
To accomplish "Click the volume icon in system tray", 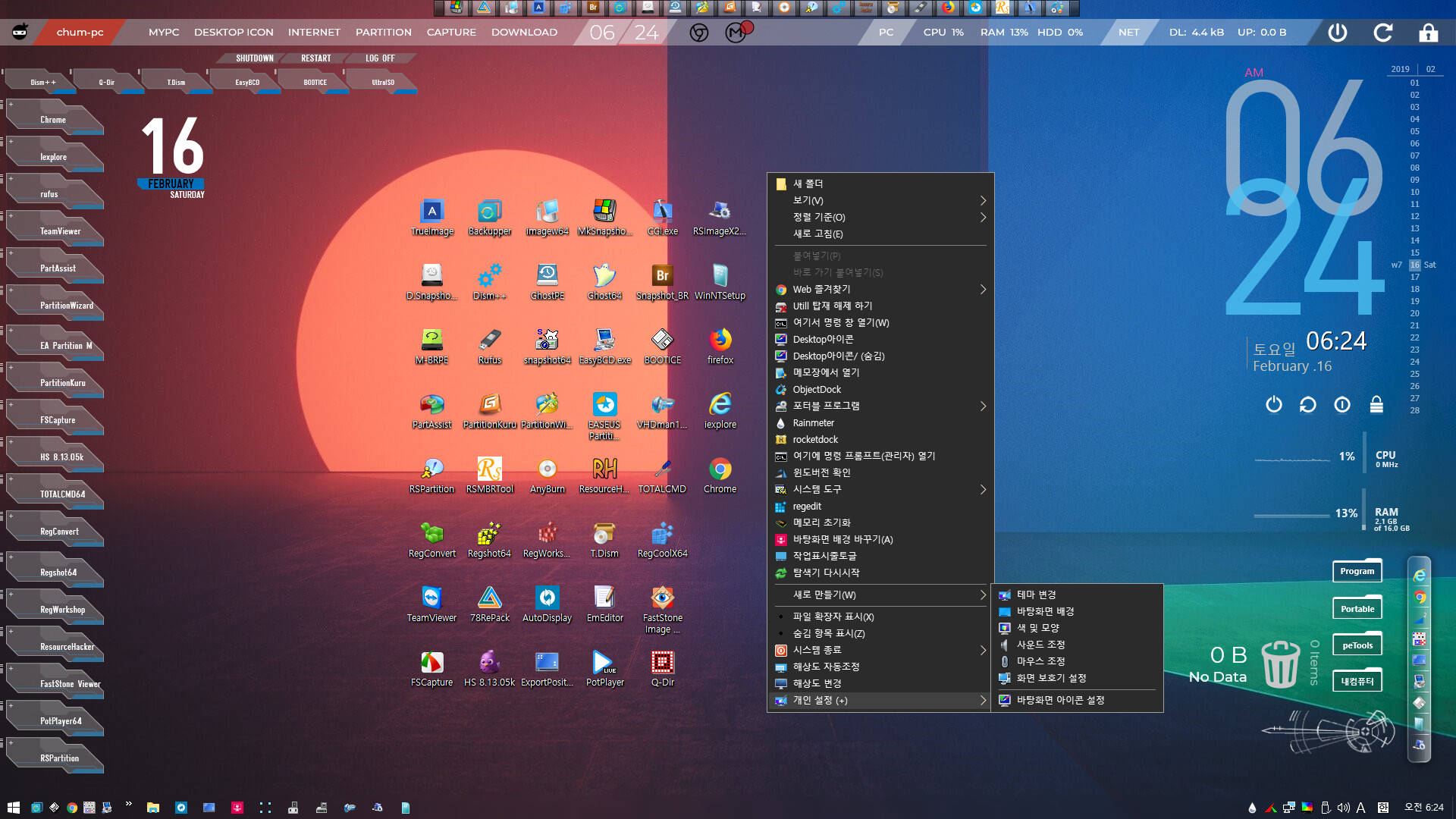I will (x=1343, y=808).
